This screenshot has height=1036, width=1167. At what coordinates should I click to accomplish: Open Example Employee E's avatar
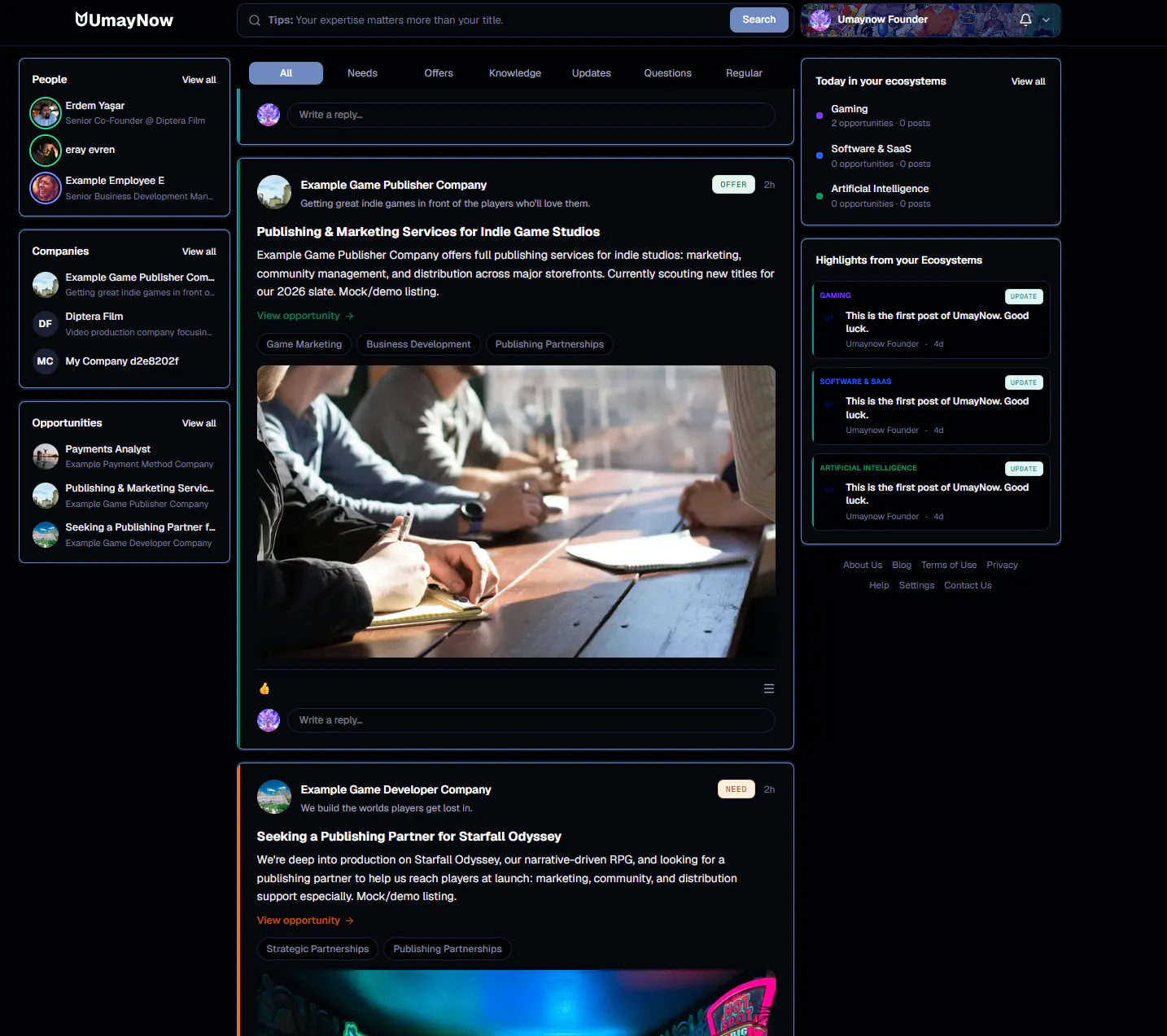point(46,188)
